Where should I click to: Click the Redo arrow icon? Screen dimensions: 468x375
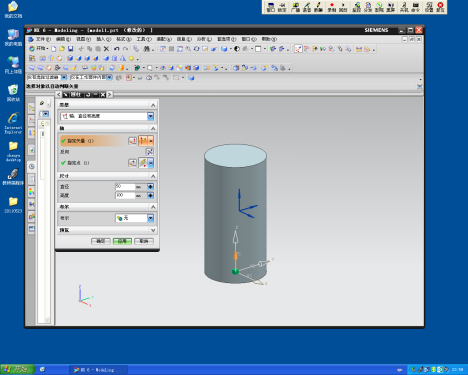click(125, 49)
